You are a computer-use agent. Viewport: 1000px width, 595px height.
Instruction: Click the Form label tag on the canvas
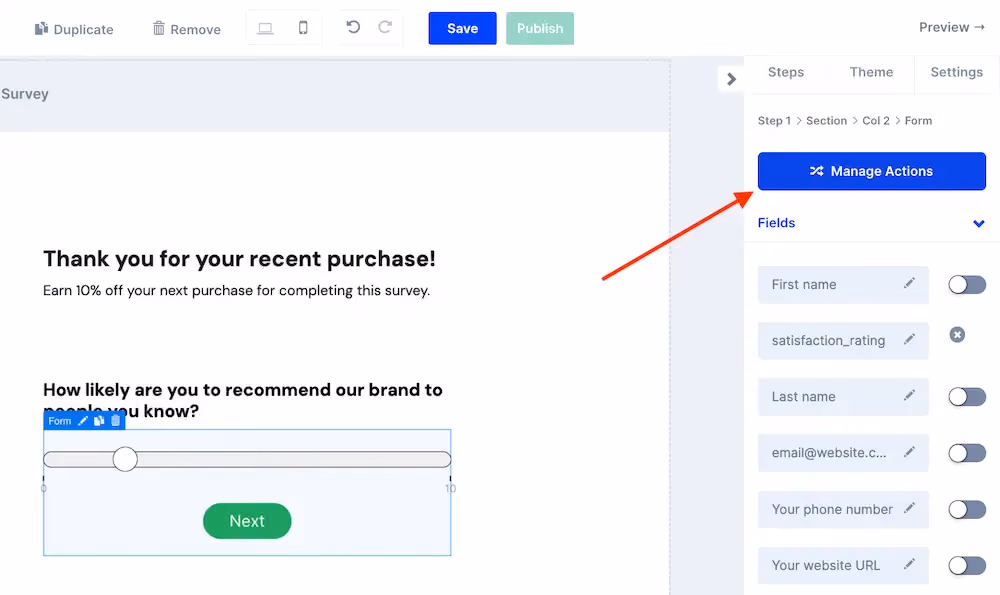[59, 421]
